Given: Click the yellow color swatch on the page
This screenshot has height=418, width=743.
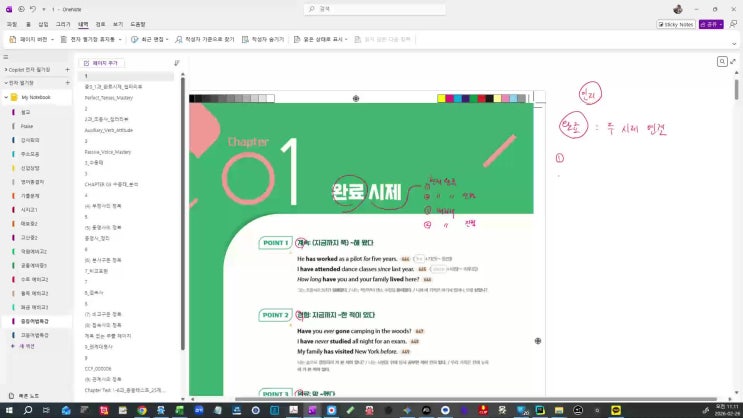Looking at the screenshot, I should [x=442, y=98].
